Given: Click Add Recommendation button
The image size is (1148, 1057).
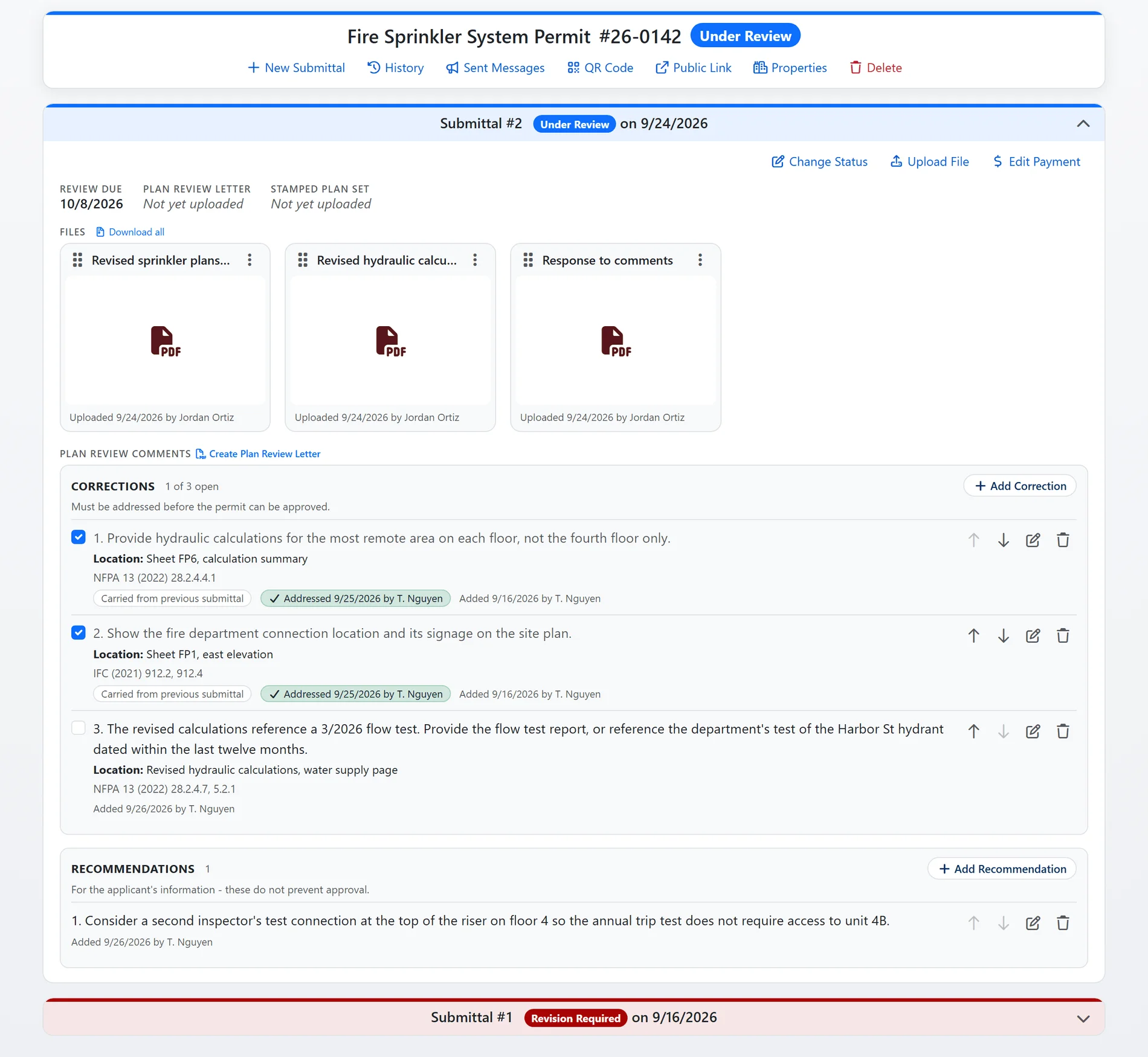Looking at the screenshot, I should [1002, 869].
